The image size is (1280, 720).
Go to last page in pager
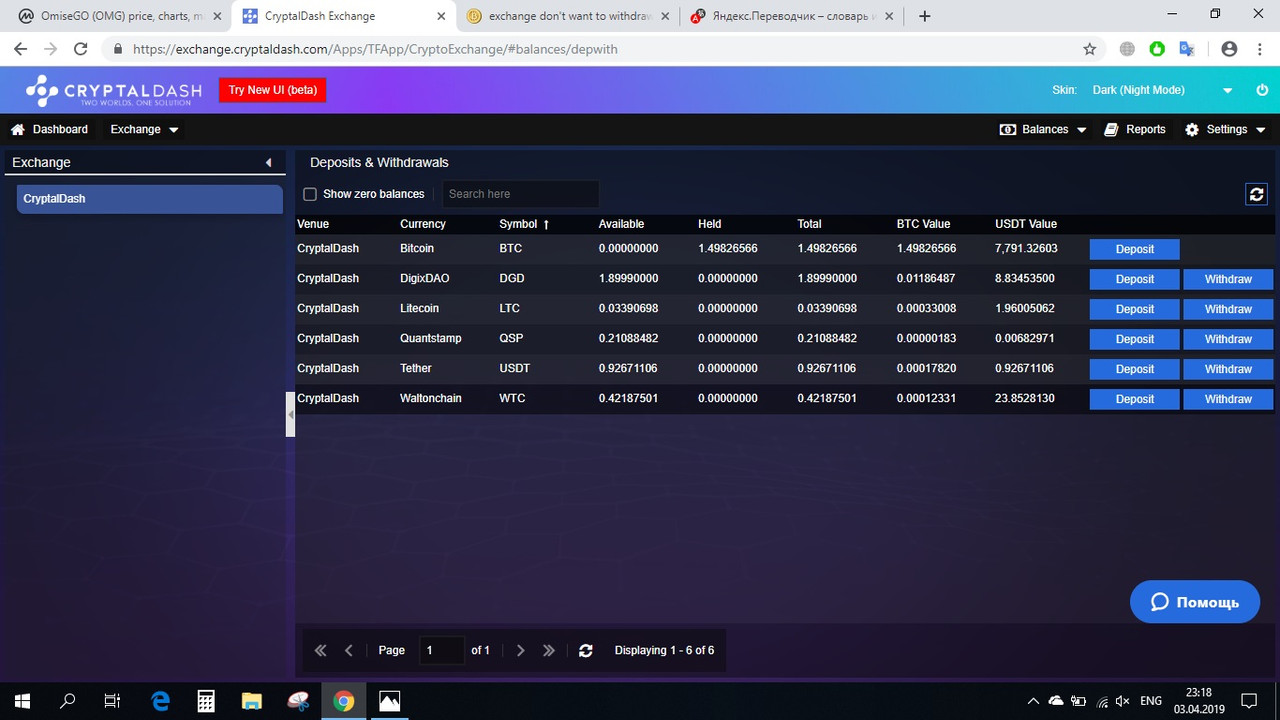[549, 650]
